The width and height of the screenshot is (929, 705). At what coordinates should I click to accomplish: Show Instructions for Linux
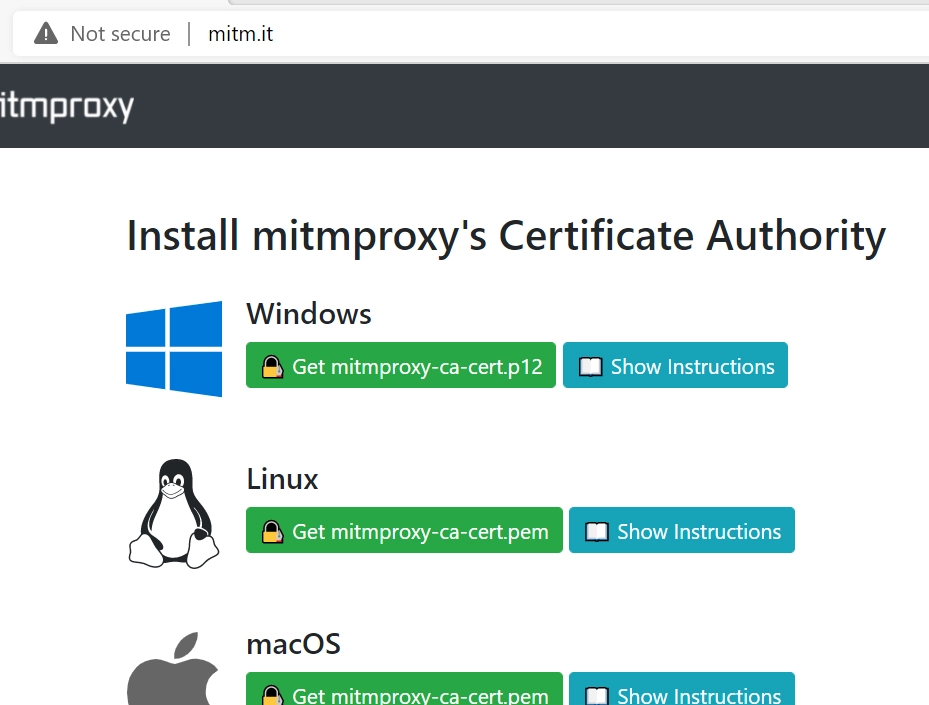[x=681, y=531]
